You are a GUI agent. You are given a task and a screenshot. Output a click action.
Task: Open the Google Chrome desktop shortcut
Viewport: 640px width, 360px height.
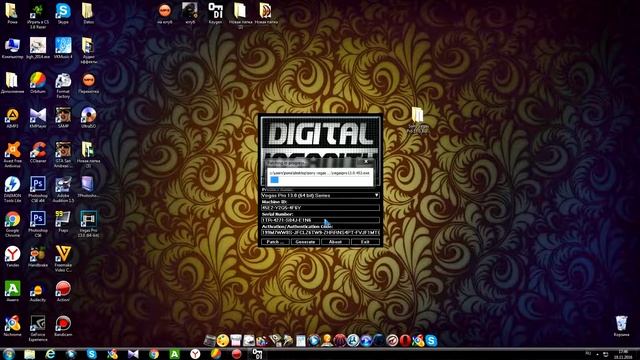(12, 224)
